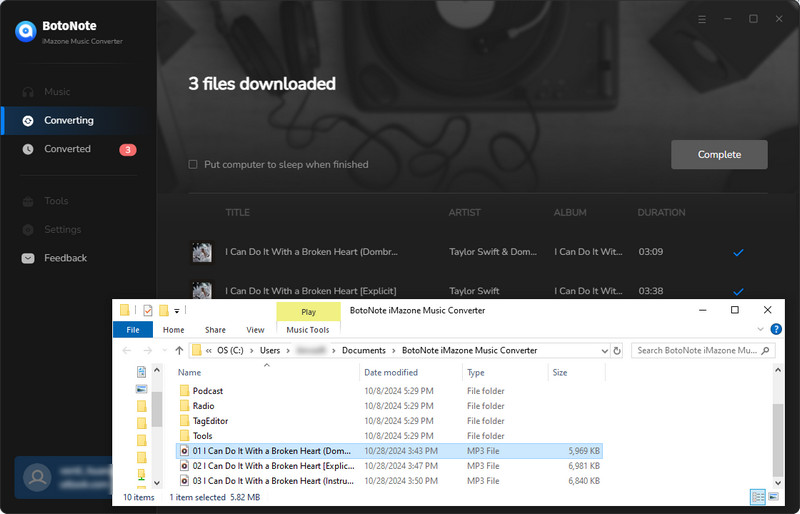Enable Put computer to sleep when finished

point(193,164)
